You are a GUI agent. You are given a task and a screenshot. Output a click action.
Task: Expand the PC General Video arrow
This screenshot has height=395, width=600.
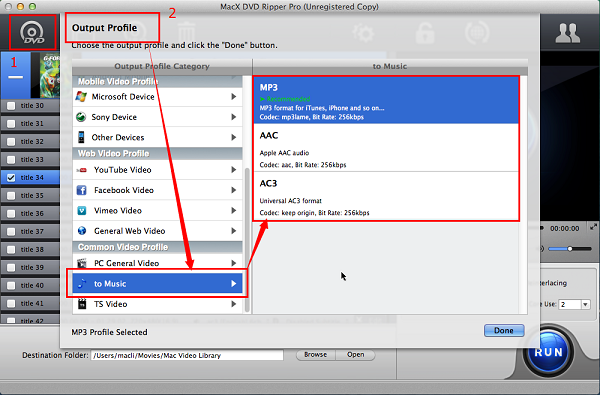tap(233, 263)
